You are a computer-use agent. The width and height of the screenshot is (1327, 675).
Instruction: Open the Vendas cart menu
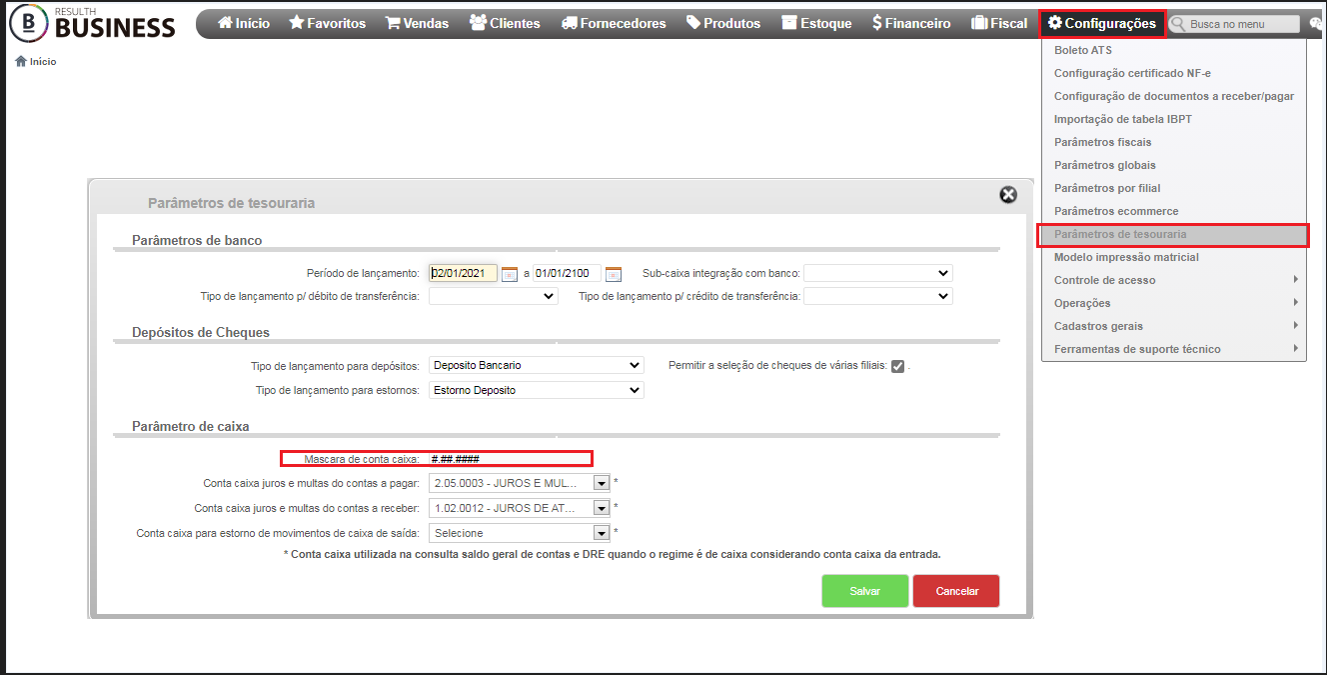417,23
